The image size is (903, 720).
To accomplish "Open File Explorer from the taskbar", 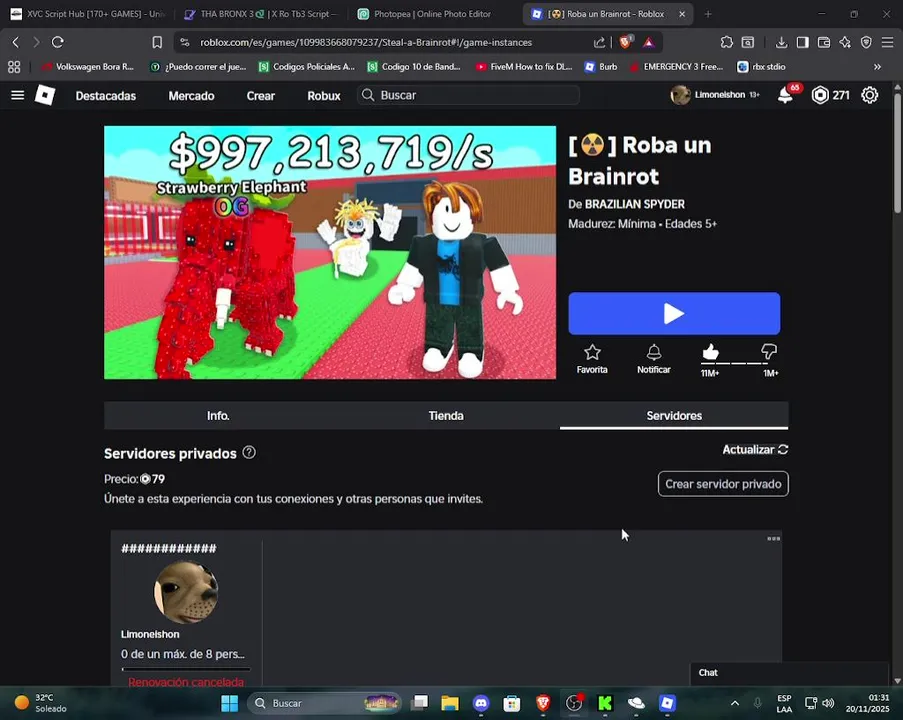I will pos(450,703).
